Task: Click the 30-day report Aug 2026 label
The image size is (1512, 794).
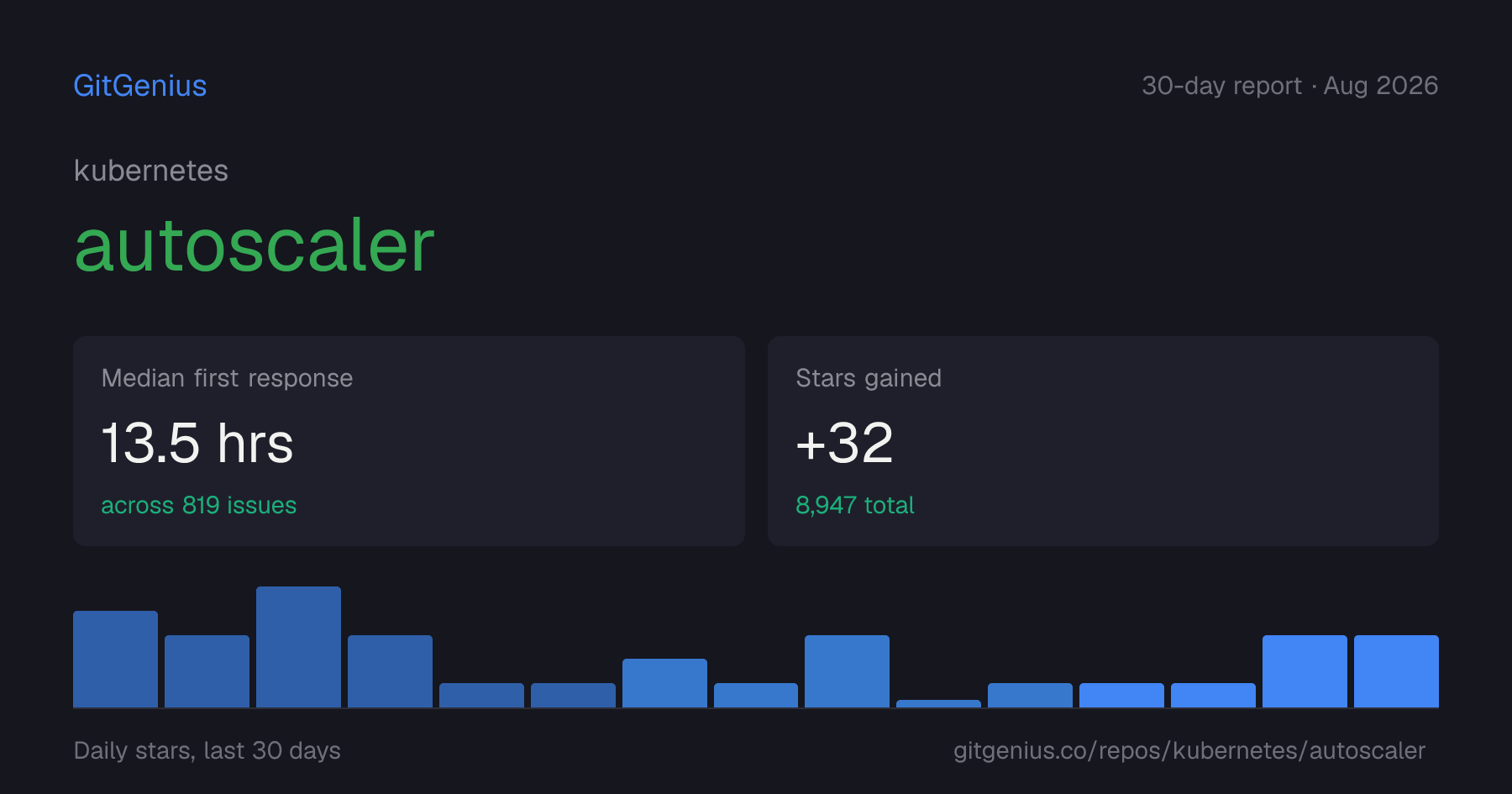Action: pyautogui.click(x=1289, y=86)
